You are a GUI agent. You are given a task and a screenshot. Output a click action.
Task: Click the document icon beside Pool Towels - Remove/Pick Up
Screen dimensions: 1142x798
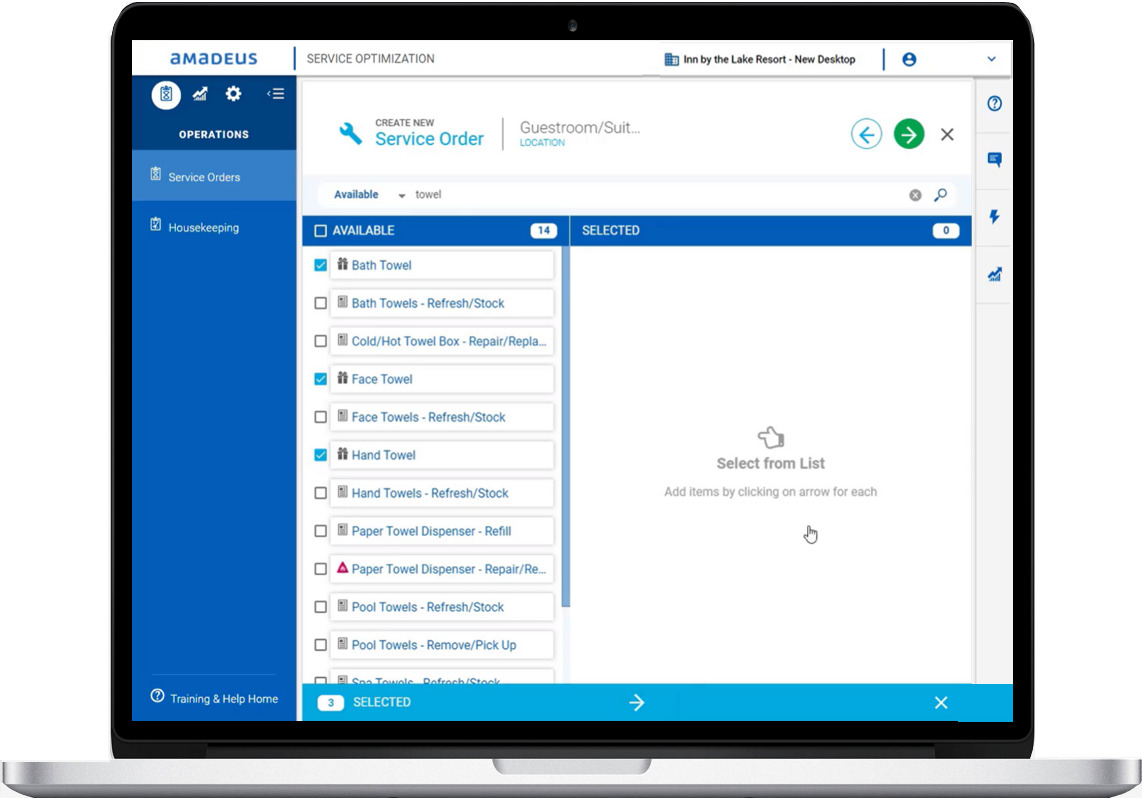[x=342, y=644]
